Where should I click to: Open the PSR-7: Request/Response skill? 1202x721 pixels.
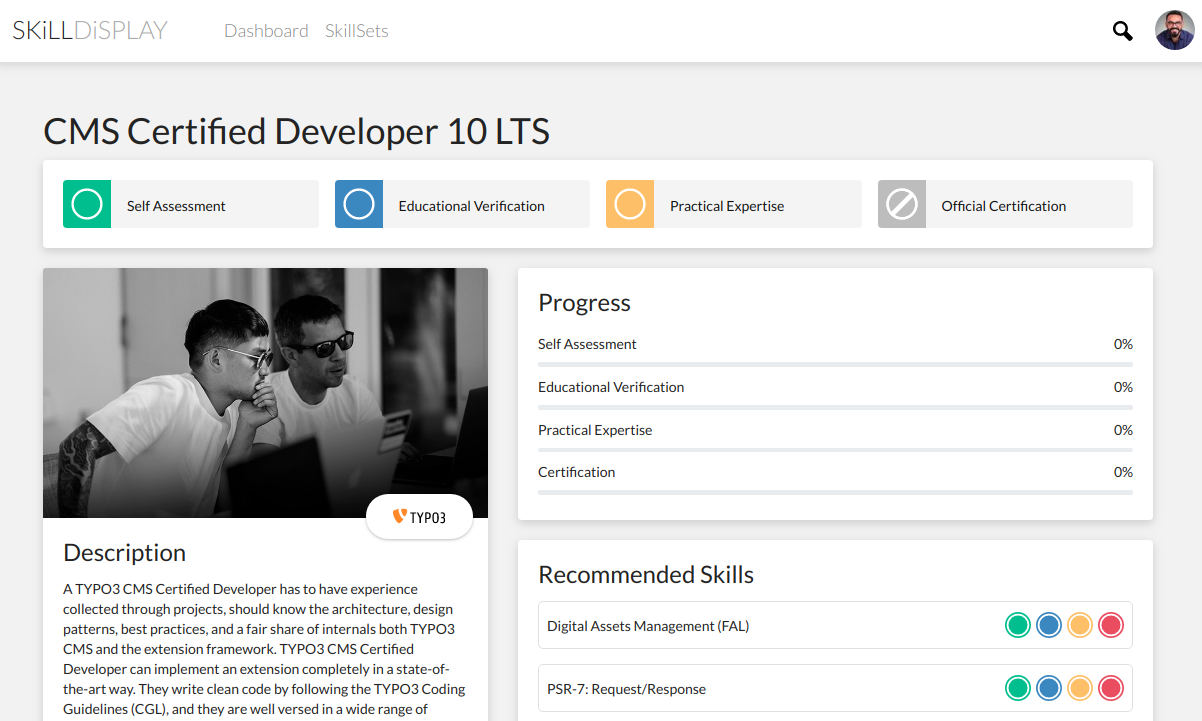[626, 688]
